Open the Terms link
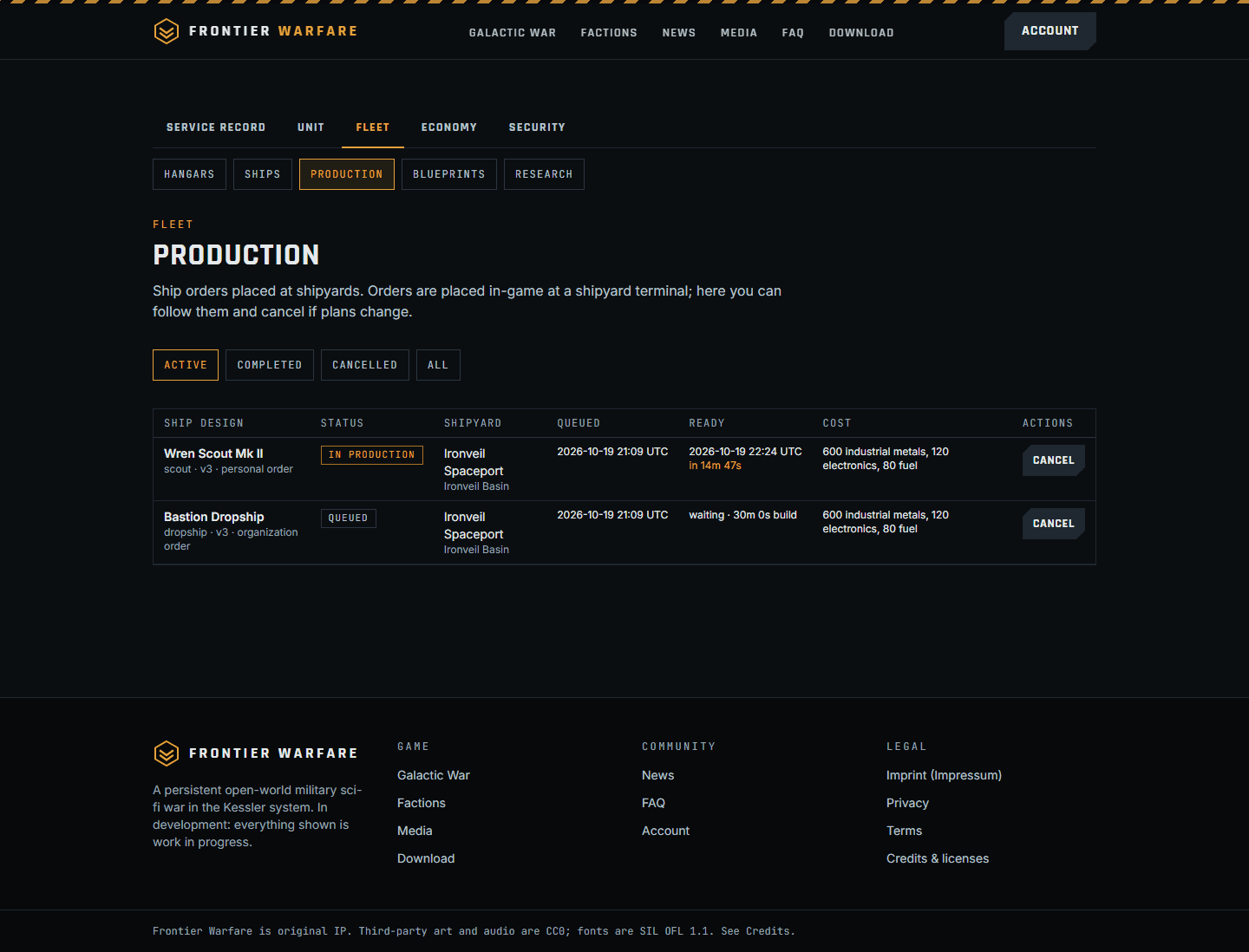This screenshot has height=952, width=1249. coord(904,831)
